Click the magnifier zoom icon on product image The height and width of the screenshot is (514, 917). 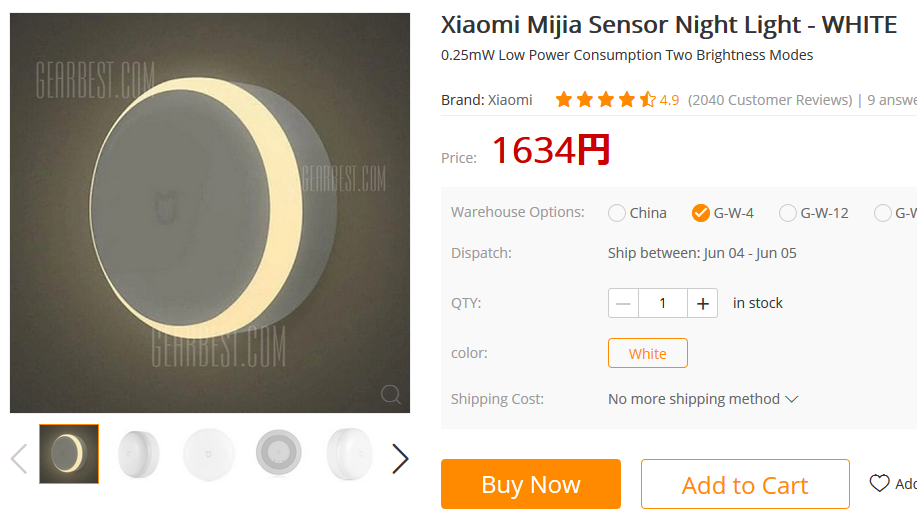point(391,393)
